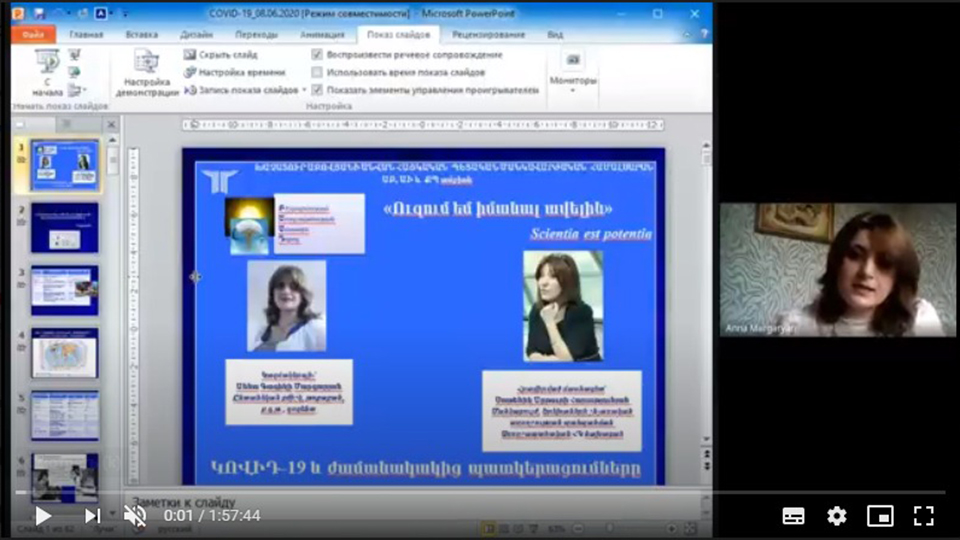Screen dimensions: 960x540
Task: Enter full screen mode
Action: (x=924, y=515)
